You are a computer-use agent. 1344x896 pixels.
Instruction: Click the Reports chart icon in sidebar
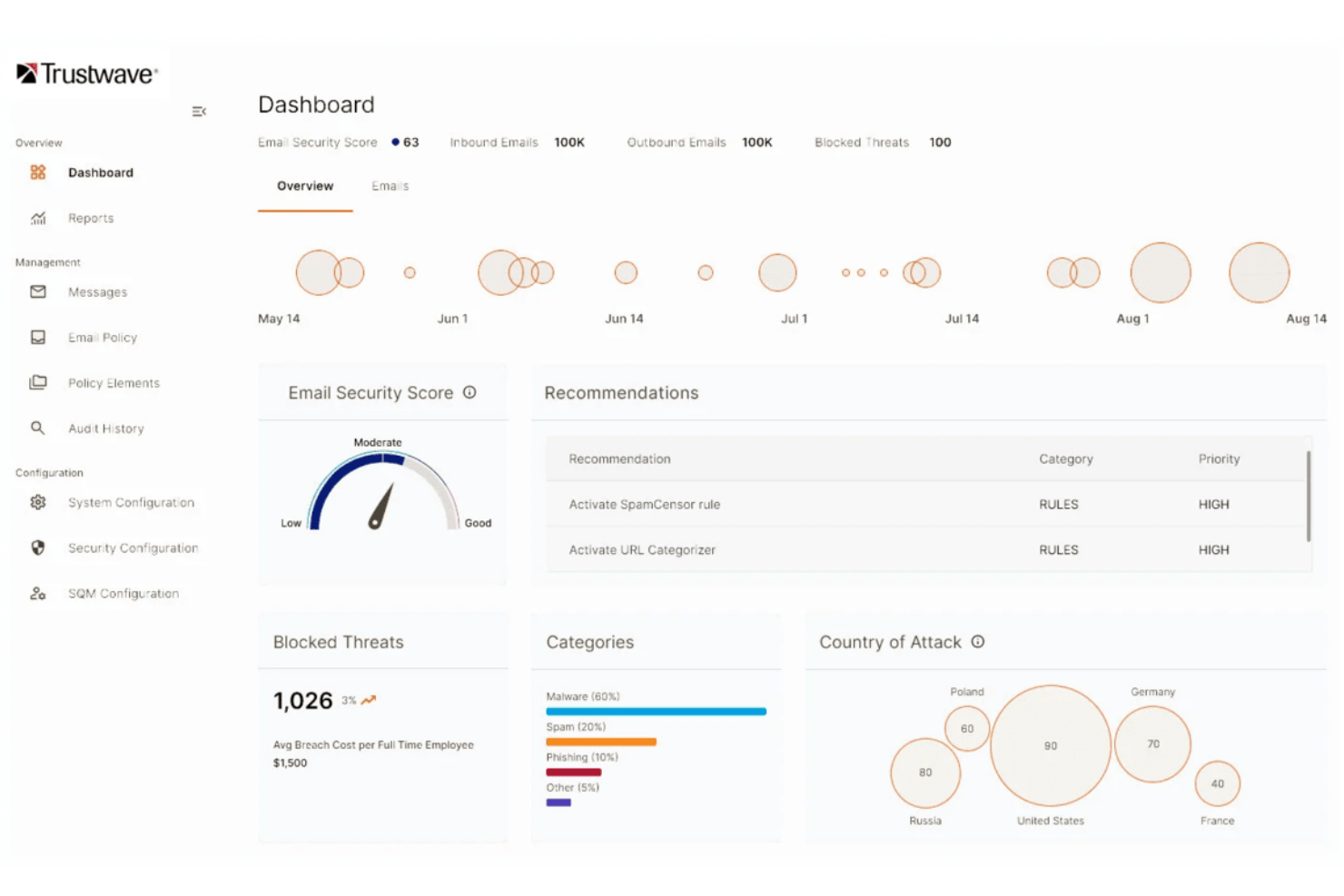click(x=37, y=218)
